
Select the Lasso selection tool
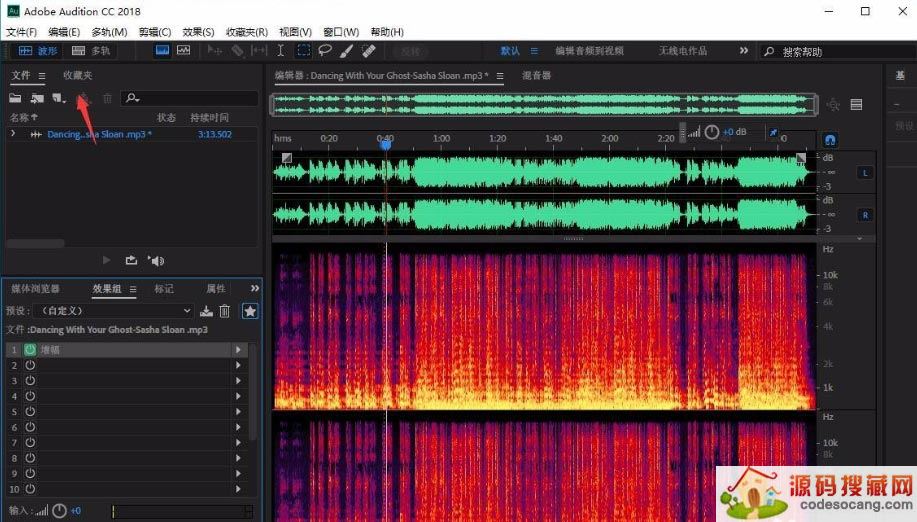pyautogui.click(x=324, y=51)
